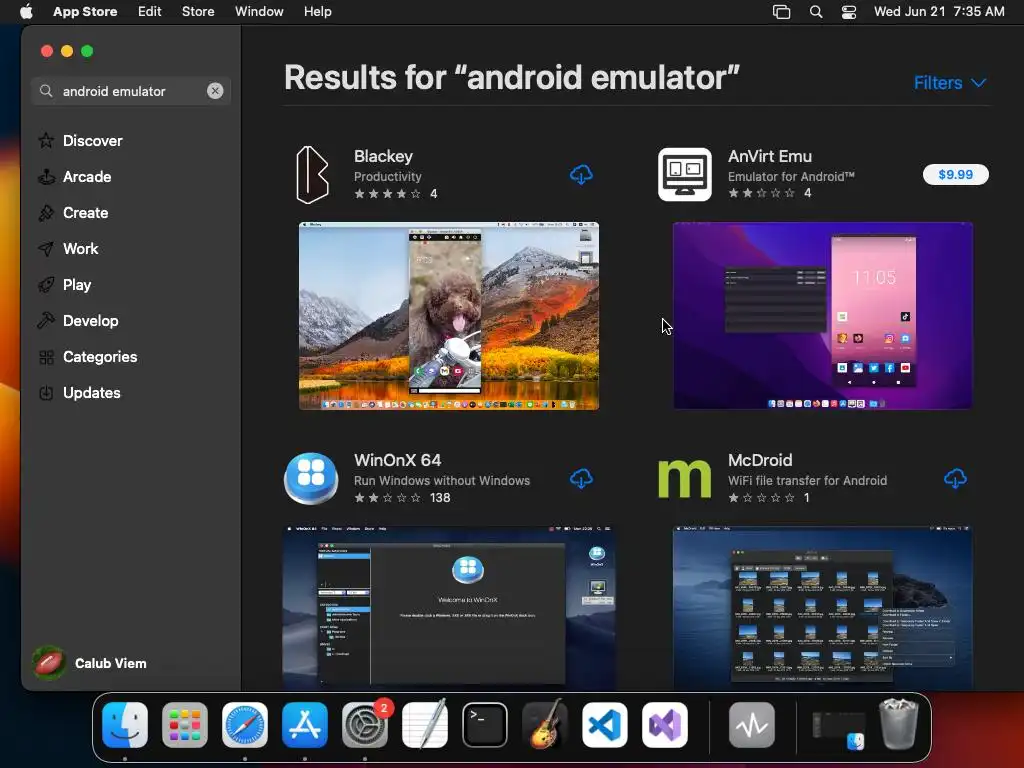Open GarageBand from the Dock

point(545,725)
